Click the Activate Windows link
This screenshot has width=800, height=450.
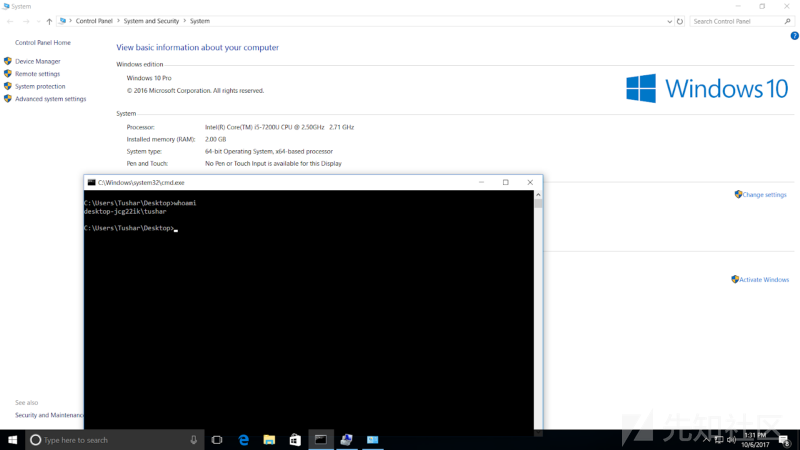click(764, 280)
